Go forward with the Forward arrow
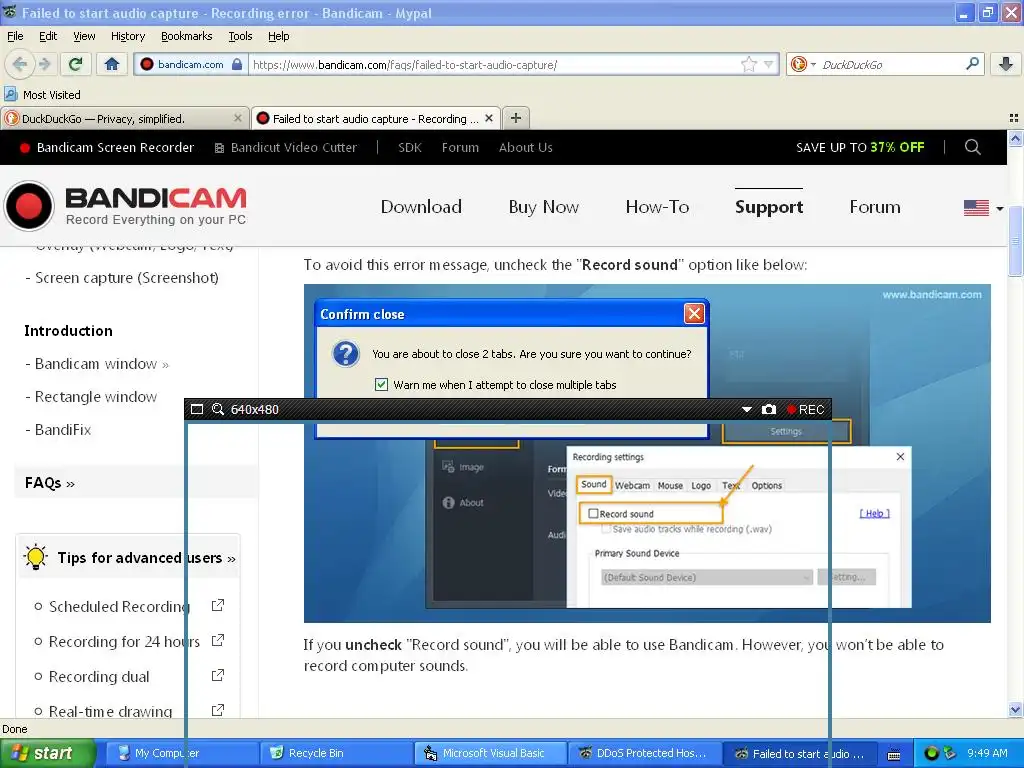 (45, 64)
